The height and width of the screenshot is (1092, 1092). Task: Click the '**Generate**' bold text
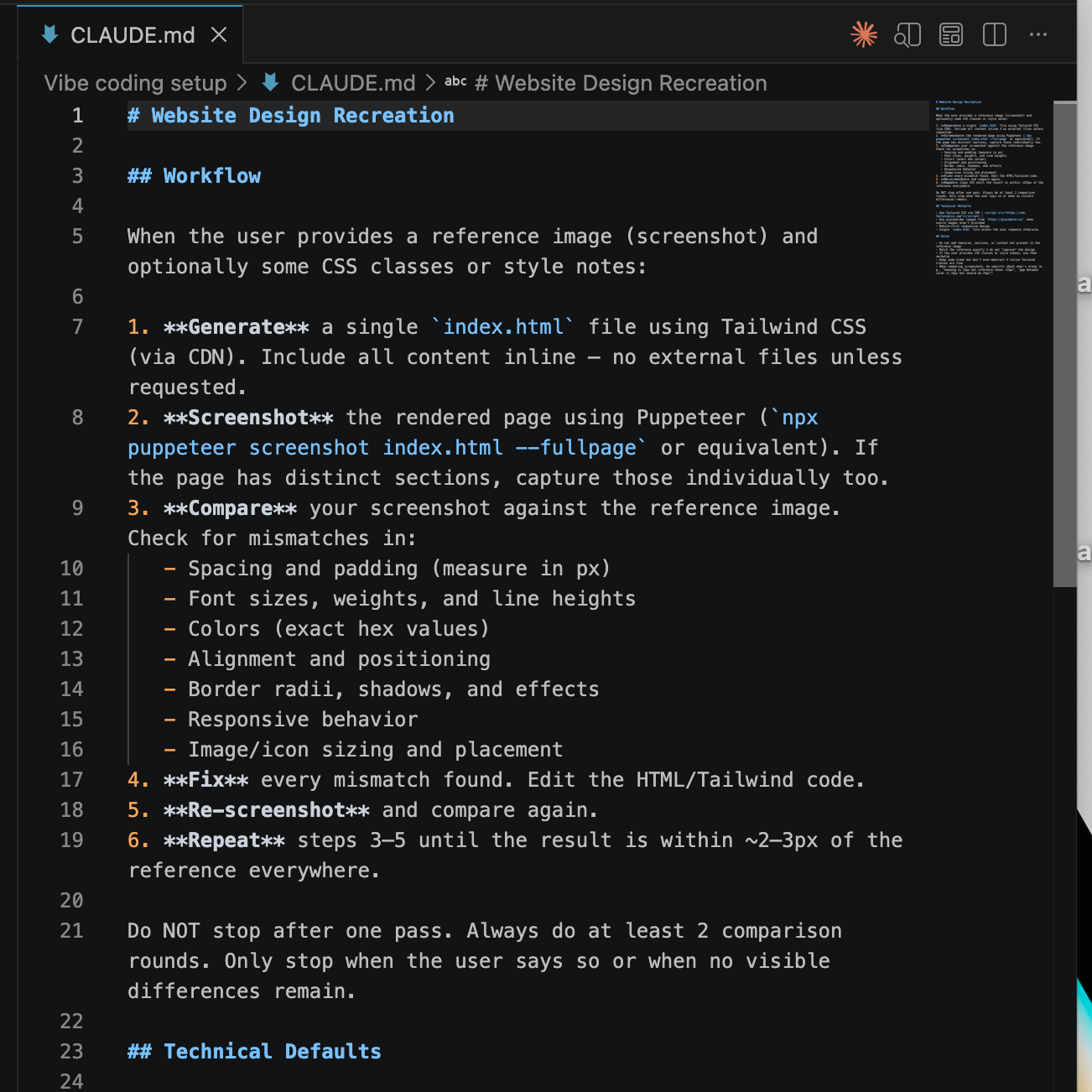coord(237,327)
